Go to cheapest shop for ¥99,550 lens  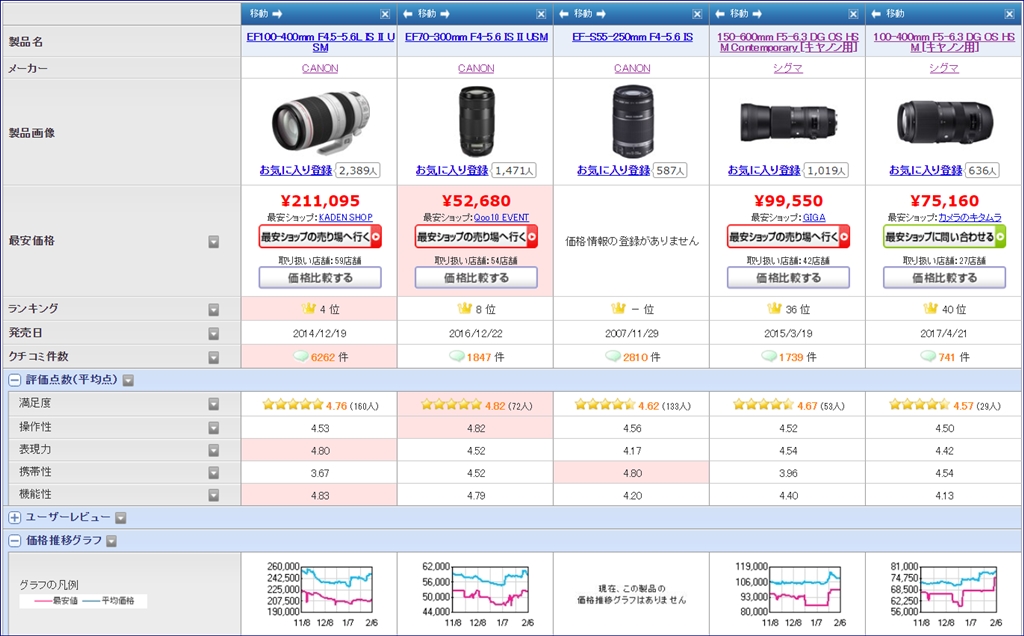[x=788, y=237]
